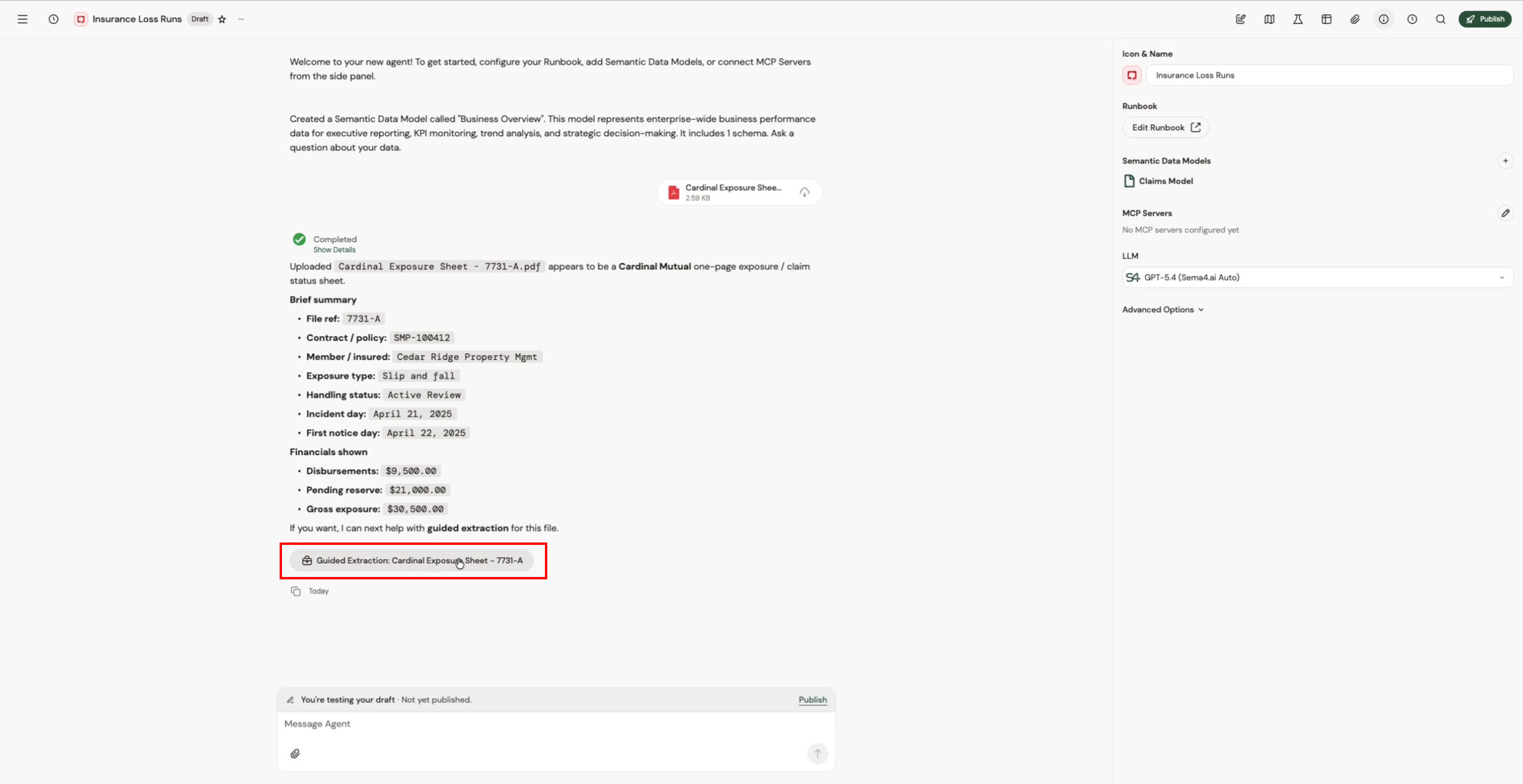Star the Insurance Loss Runs agent
The width and height of the screenshot is (1523, 784).
click(222, 19)
